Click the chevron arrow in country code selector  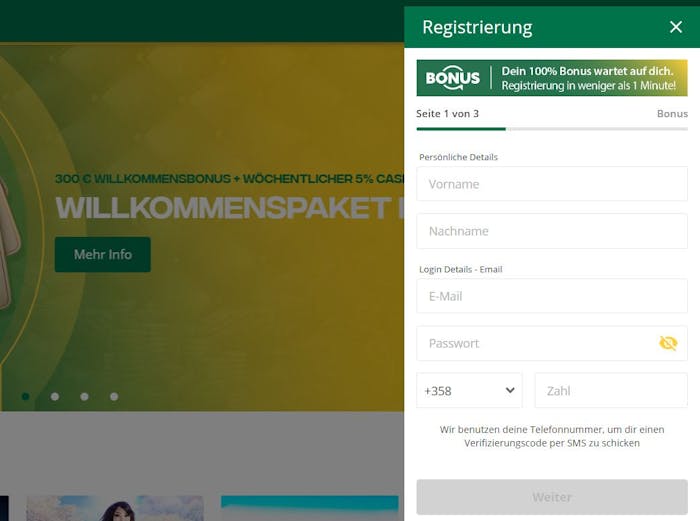(510, 390)
